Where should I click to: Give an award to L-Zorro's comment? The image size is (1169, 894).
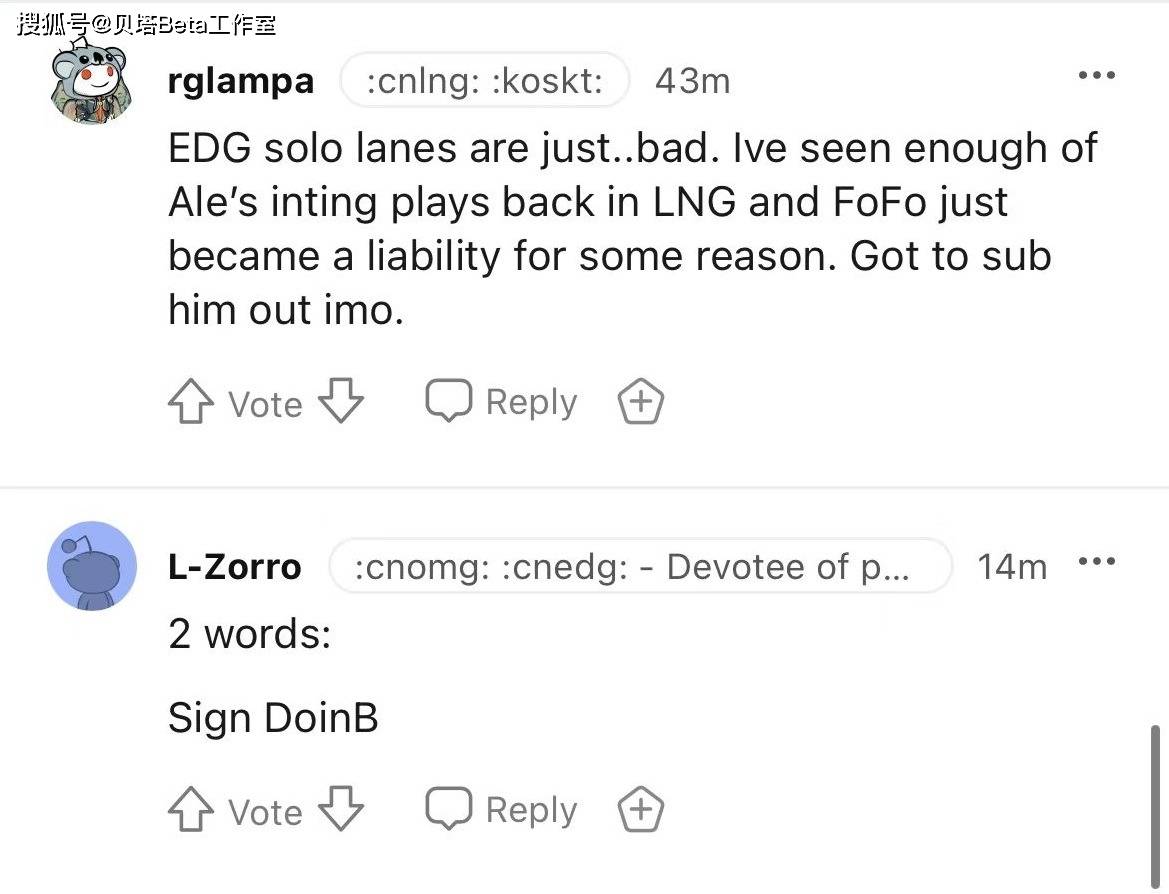[640, 809]
